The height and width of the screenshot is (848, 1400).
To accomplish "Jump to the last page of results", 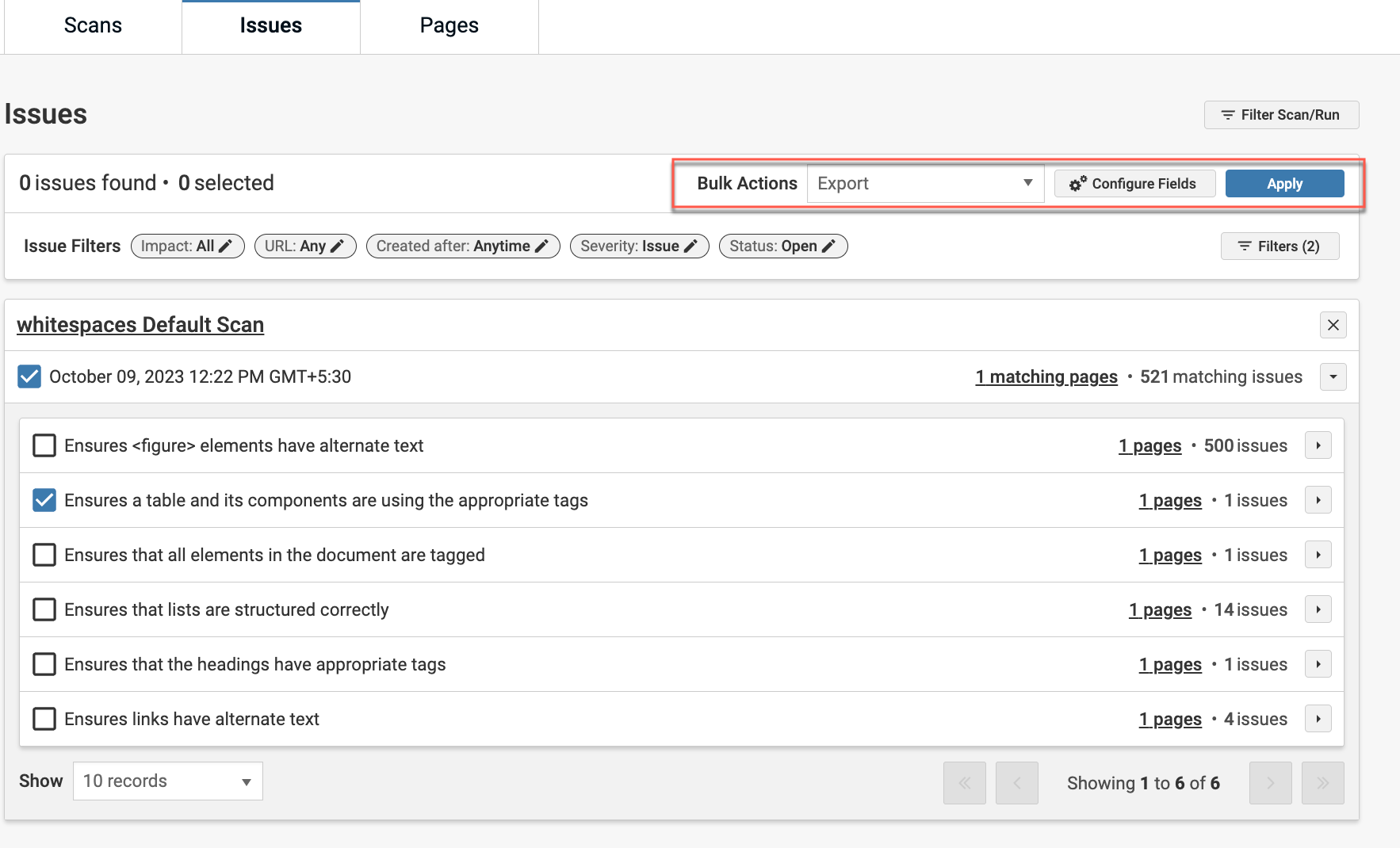I will (1322, 783).
